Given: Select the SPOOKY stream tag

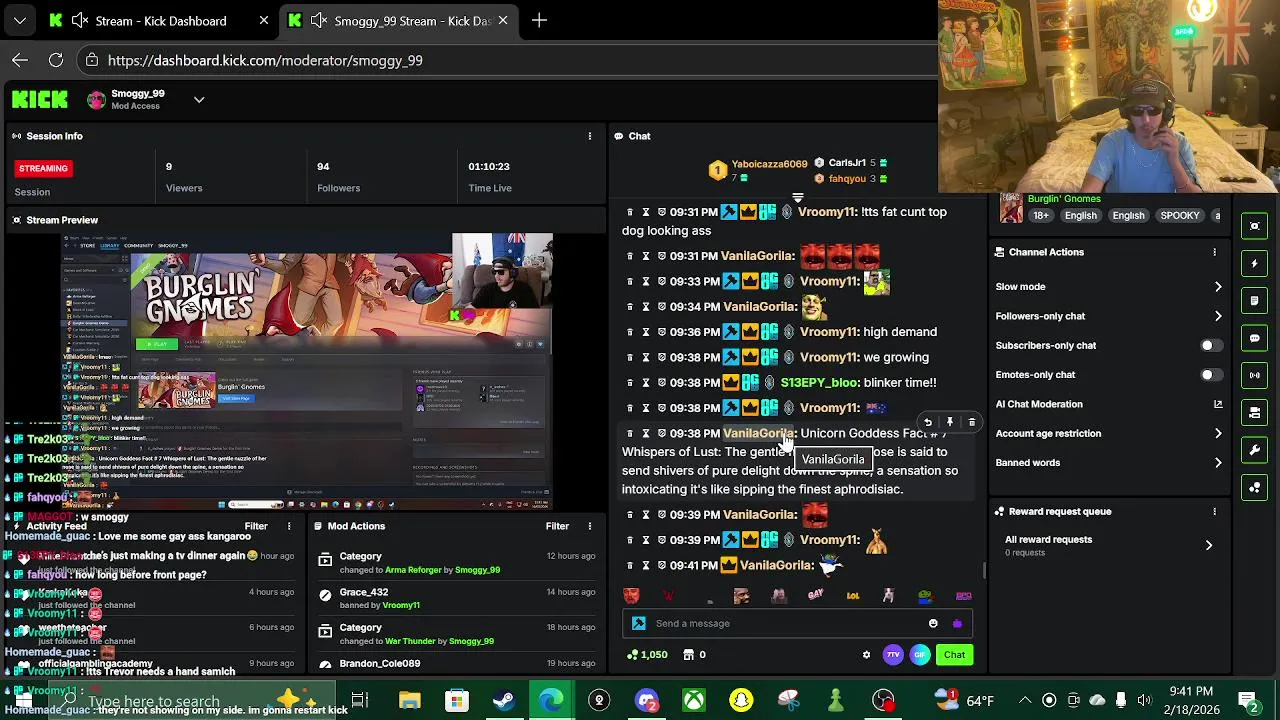Looking at the screenshot, I should (x=1179, y=215).
